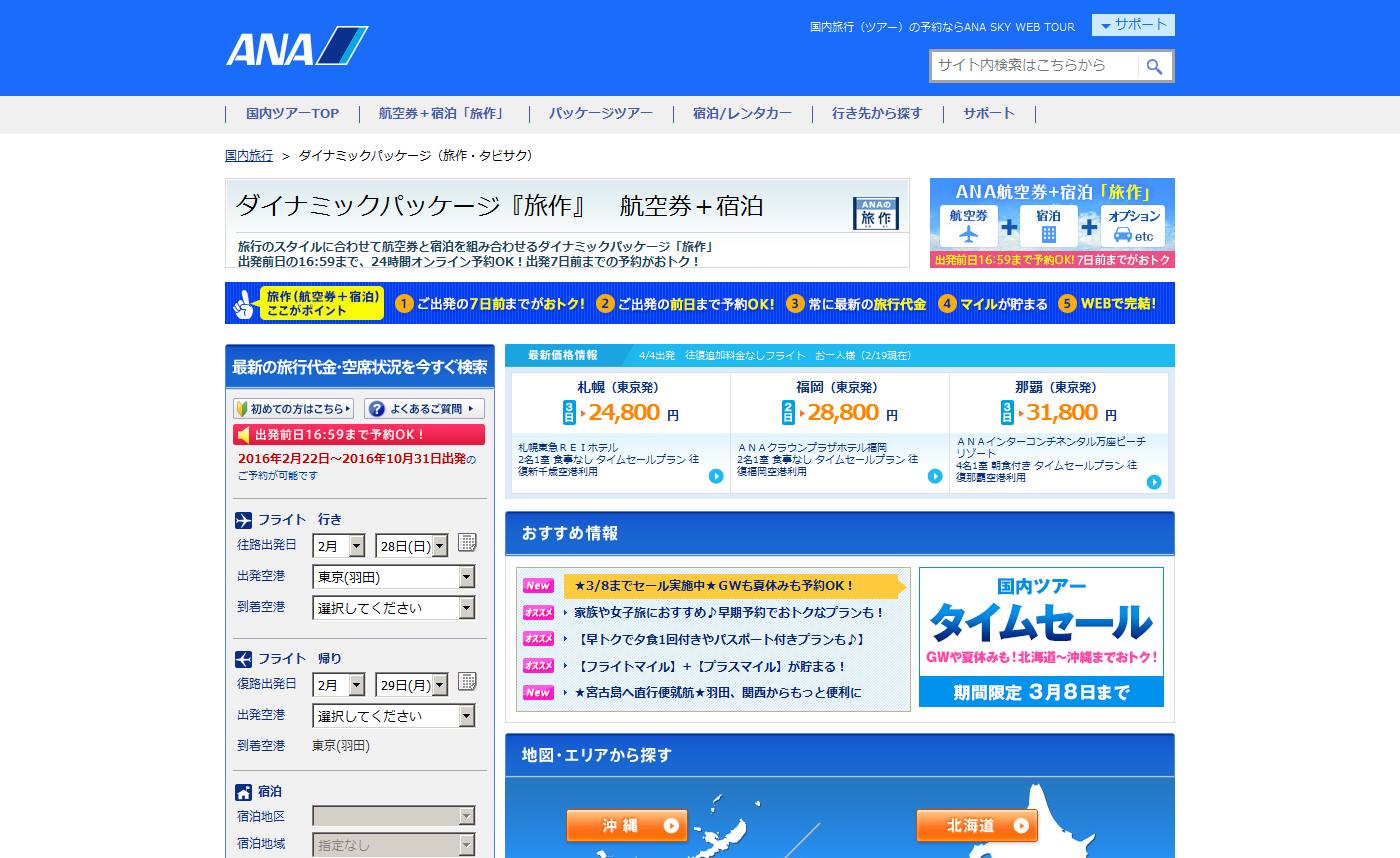
Task: Click the ANA航空券+宿泊 旅作 banner
Action: 1052,223
